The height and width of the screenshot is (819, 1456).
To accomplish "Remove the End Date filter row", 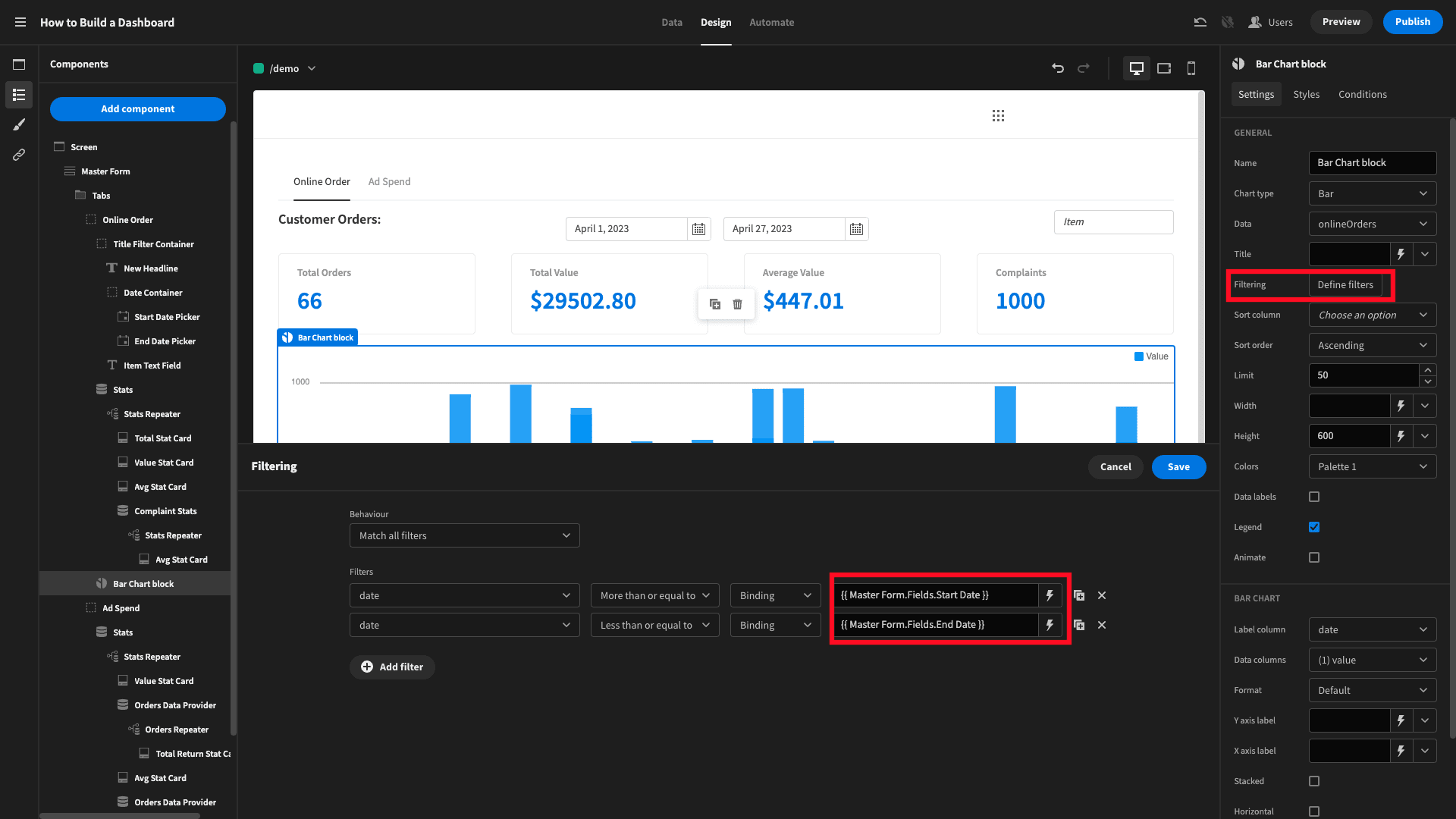I will click(1102, 625).
